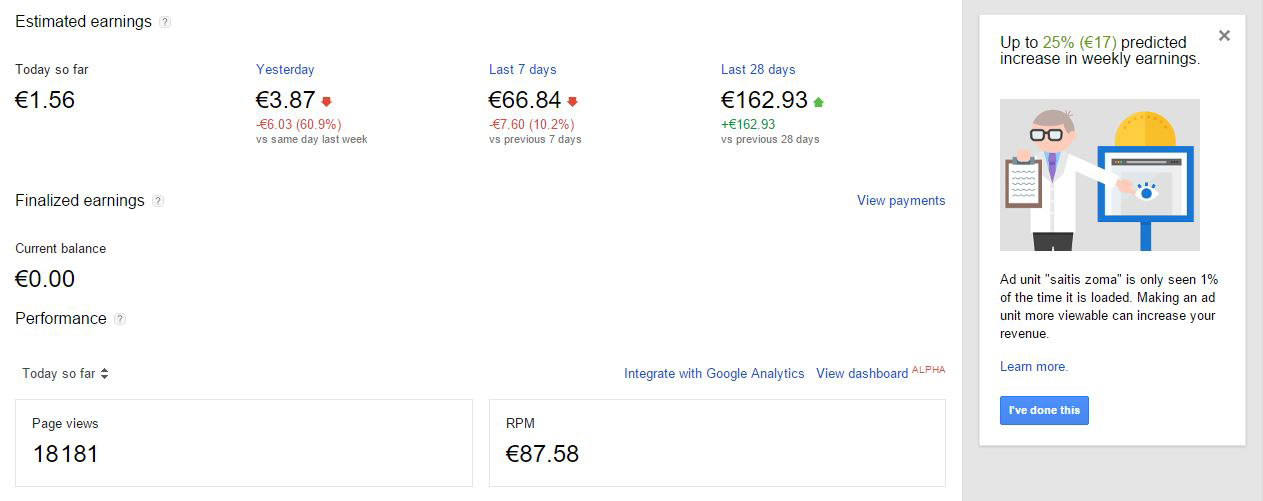
Task: Click help icon beside Estimated earnings
Action: point(165,22)
